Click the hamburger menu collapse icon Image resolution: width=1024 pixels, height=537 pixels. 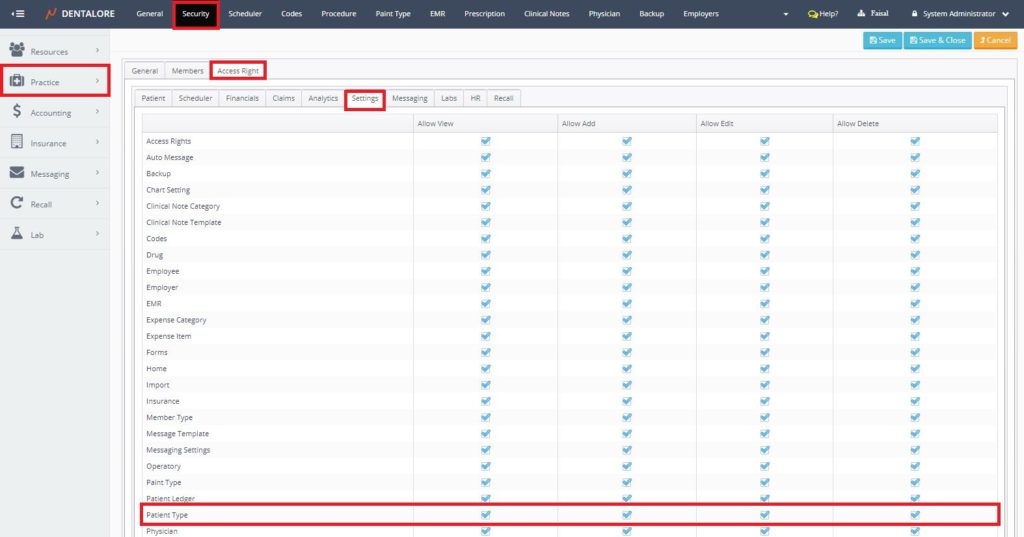click(18, 14)
